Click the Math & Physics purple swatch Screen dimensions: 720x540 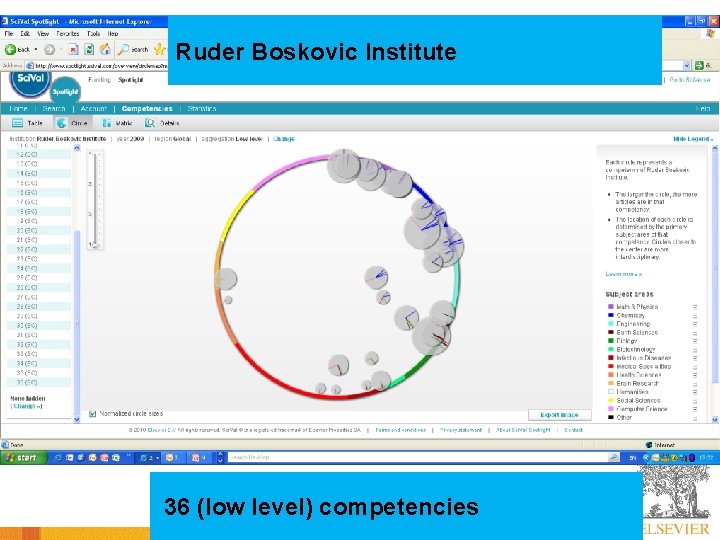click(611, 307)
